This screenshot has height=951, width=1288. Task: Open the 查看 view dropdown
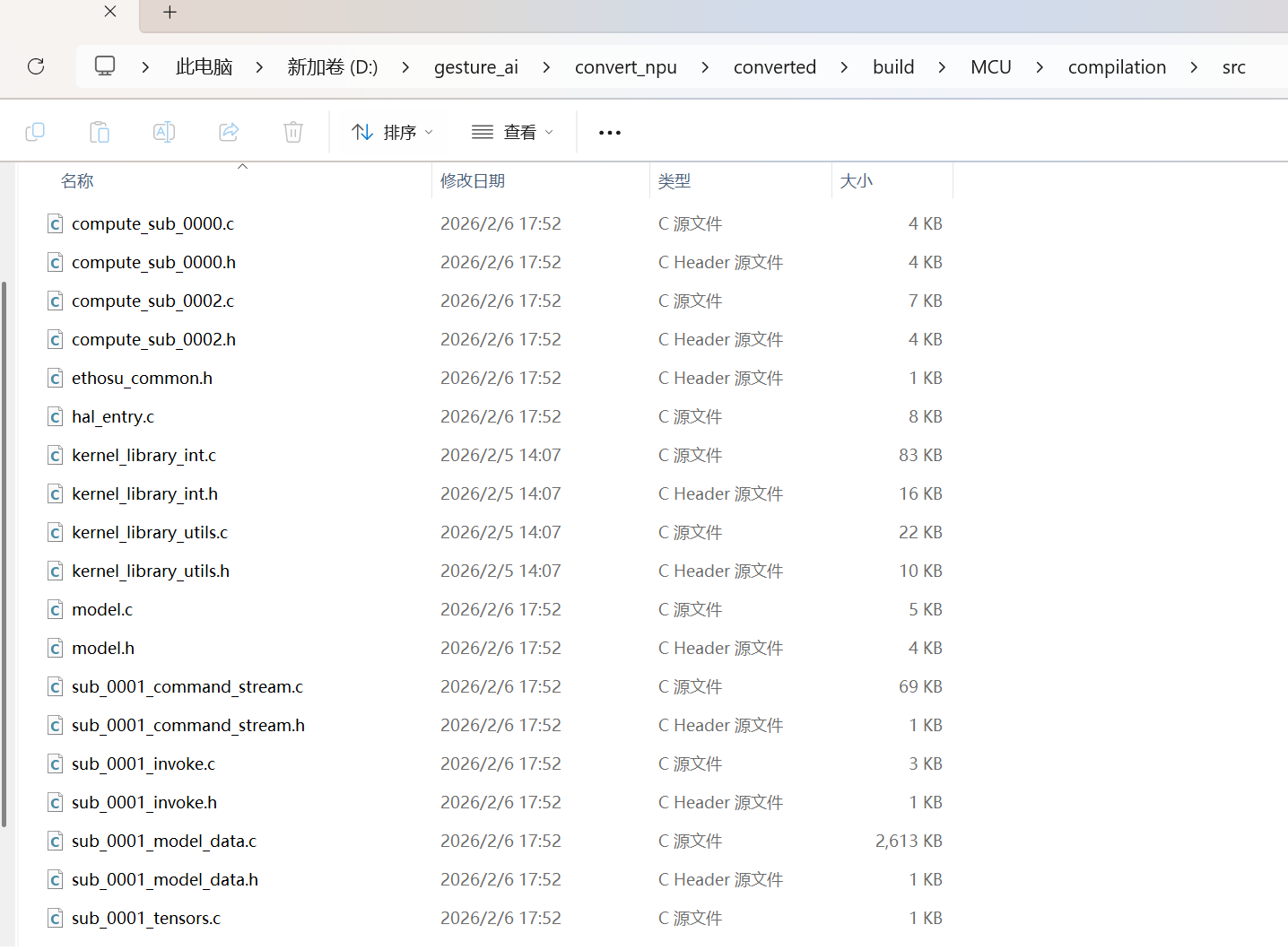513,132
